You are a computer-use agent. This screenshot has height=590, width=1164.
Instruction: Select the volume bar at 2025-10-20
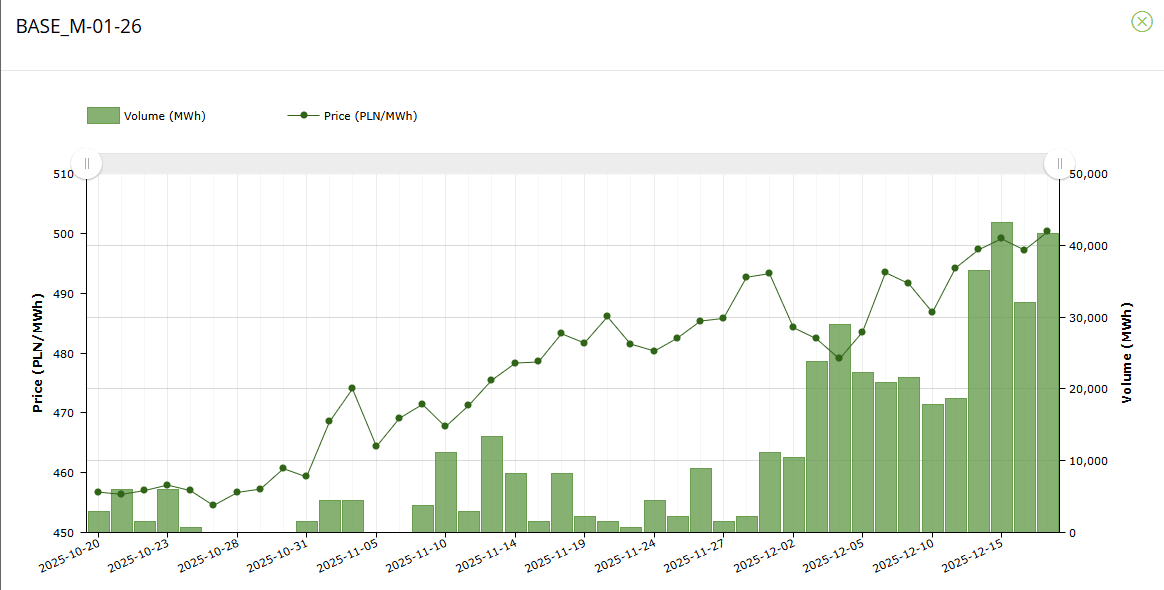click(x=98, y=521)
